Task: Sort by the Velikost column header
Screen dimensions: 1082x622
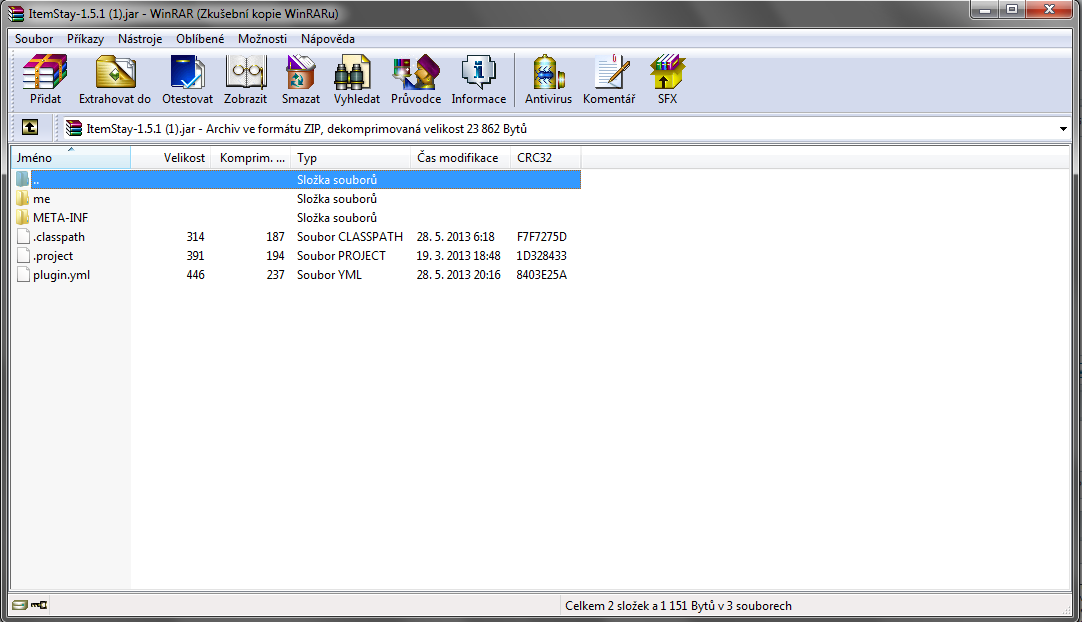Action: point(170,157)
